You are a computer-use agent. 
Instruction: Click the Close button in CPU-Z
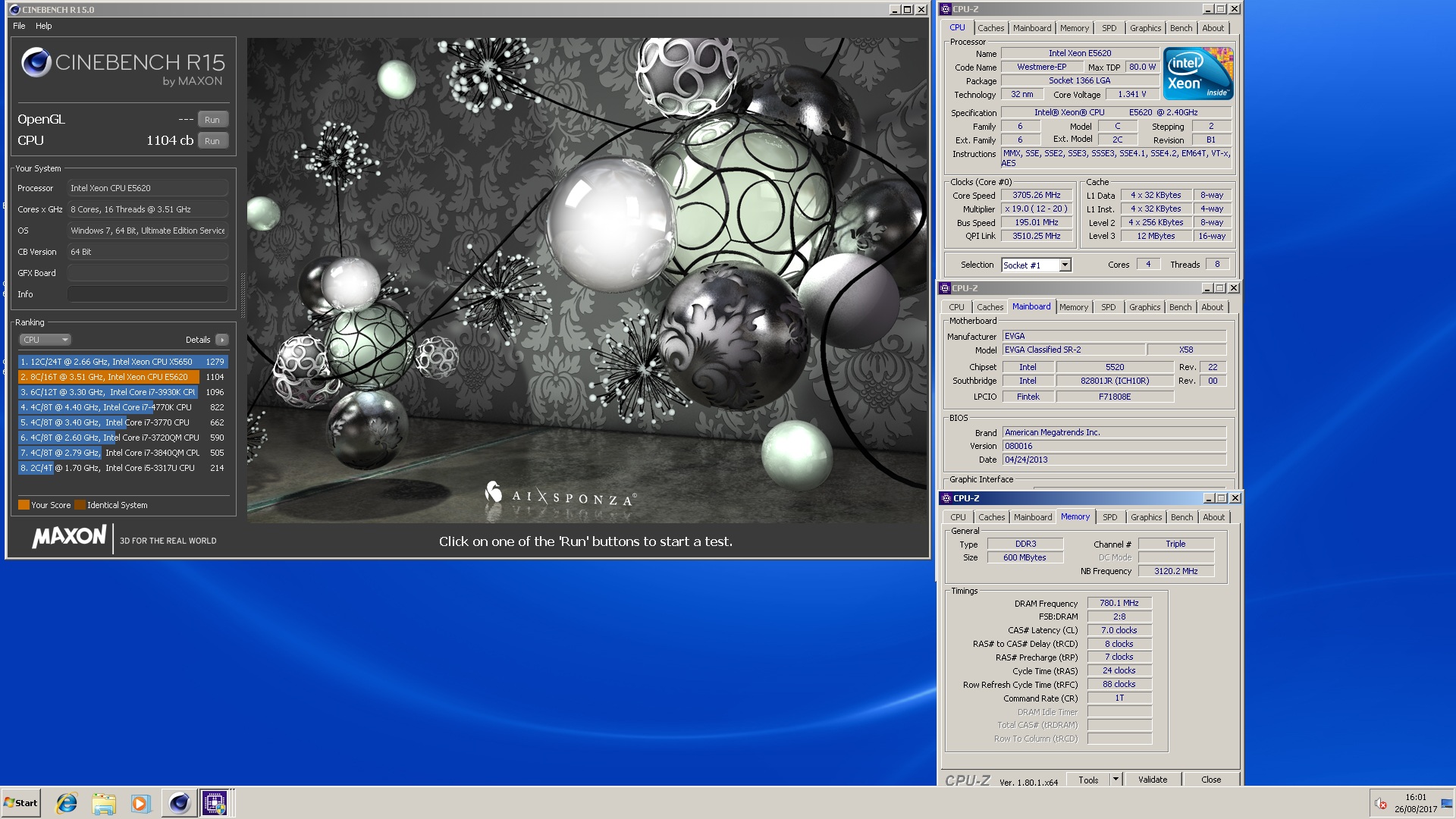(1211, 780)
